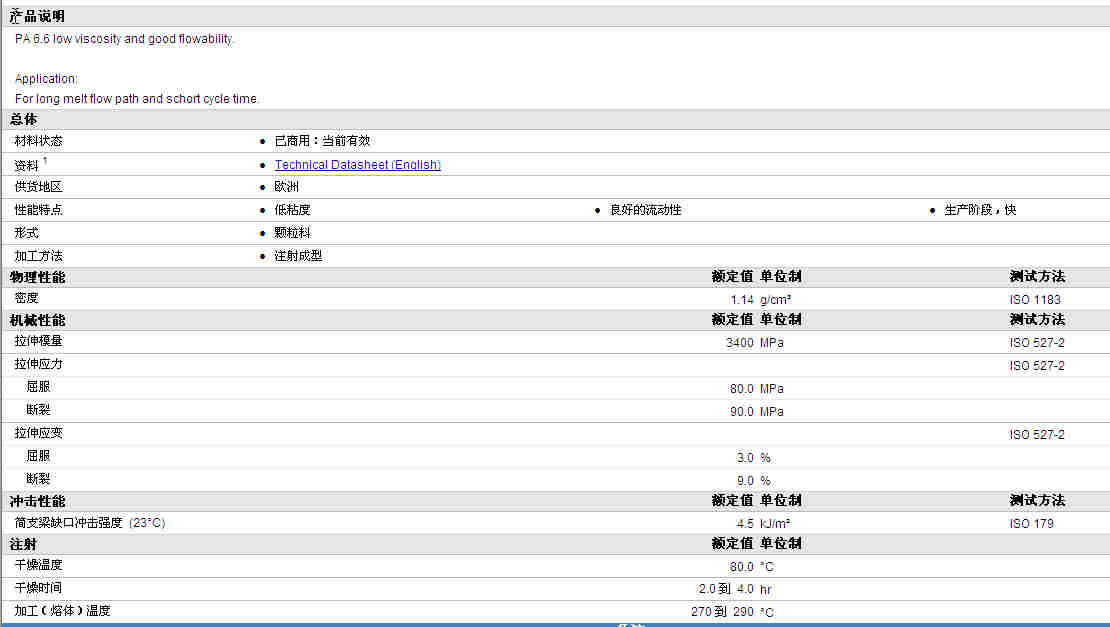This screenshot has height=627, width=1110.
Task: Click ISO 527-2 in 拉伸模量 row
Action: click(1037, 343)
